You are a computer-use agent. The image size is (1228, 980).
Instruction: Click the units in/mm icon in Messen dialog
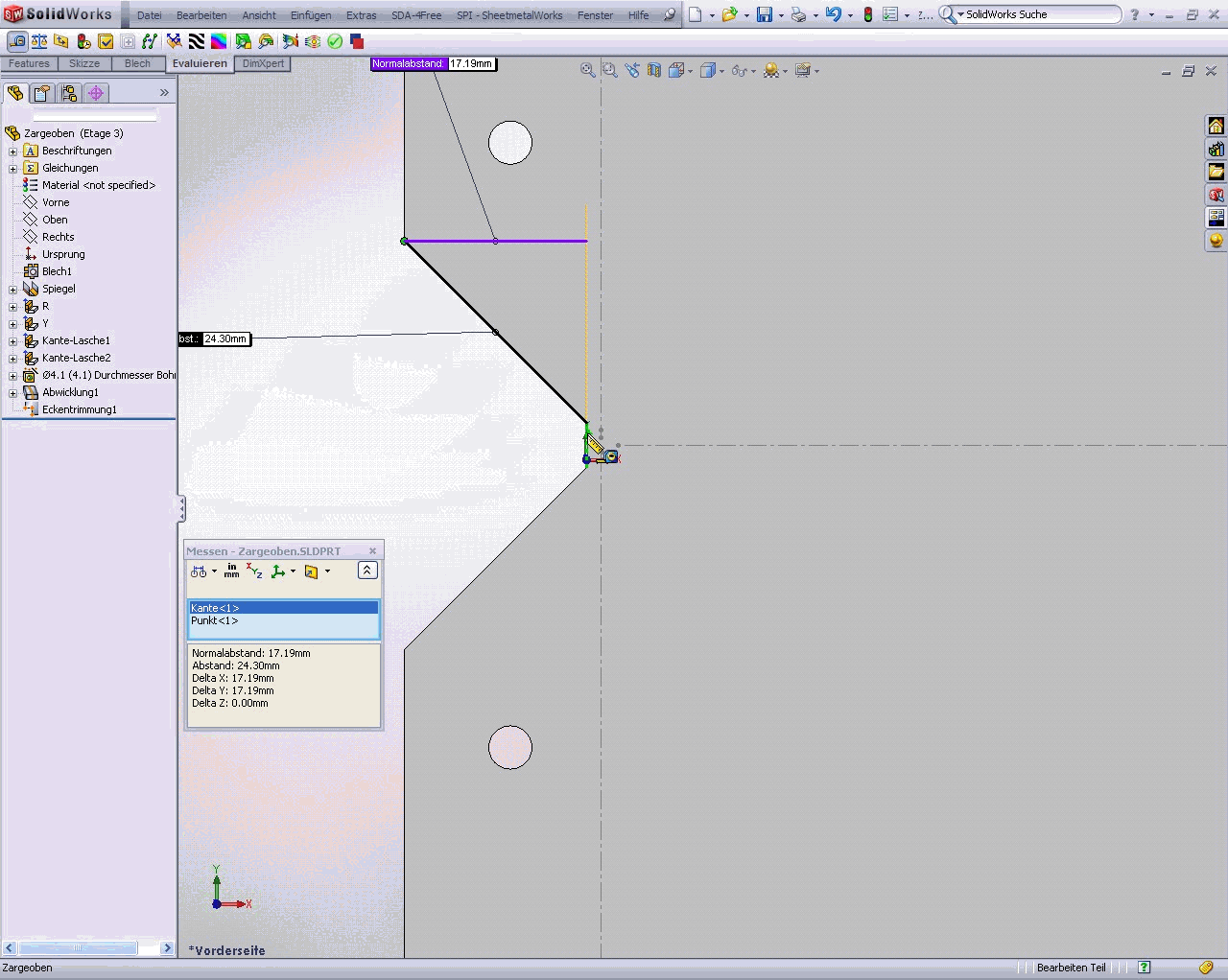point(231,572)
